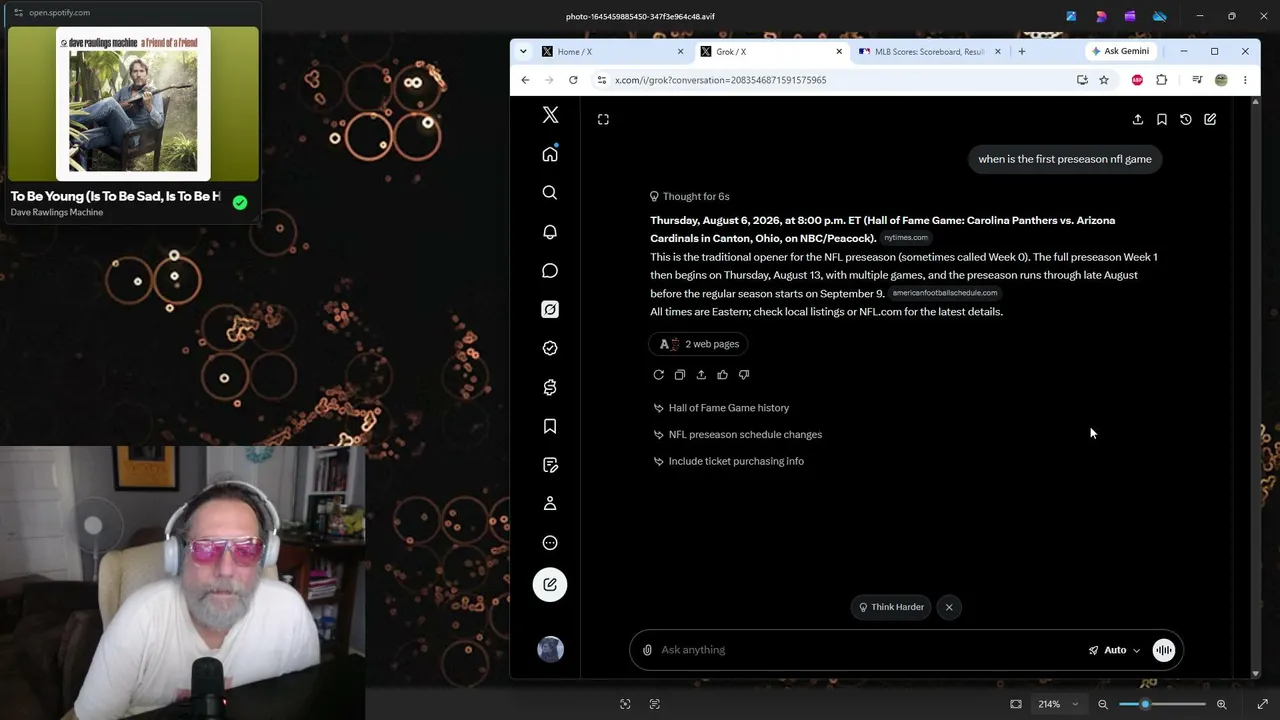Zoom in in the photo viewer
The width and height of the screenshot is (1280, 720).
[x=1222, y=704]
